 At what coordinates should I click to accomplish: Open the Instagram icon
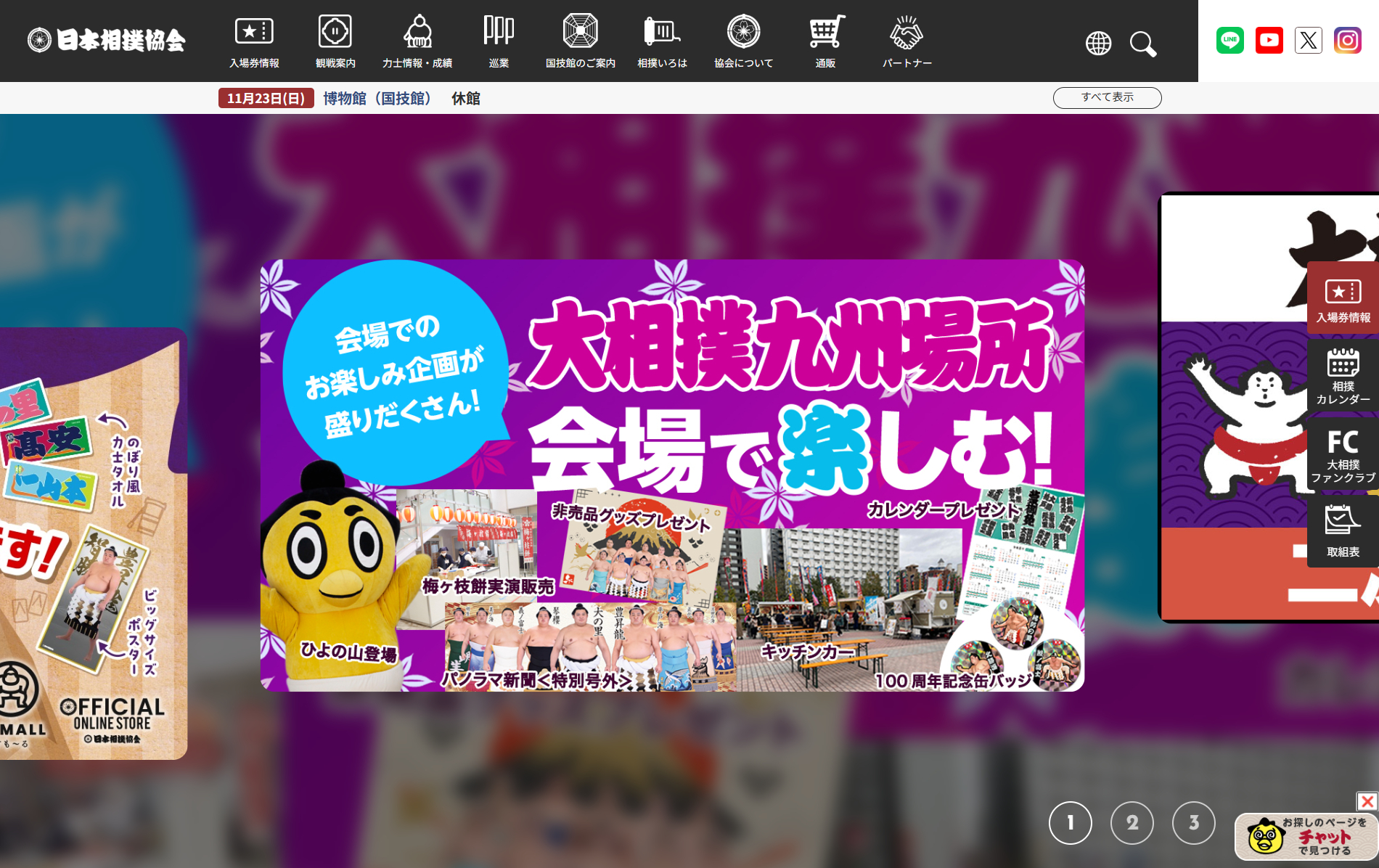point(1347,41)
